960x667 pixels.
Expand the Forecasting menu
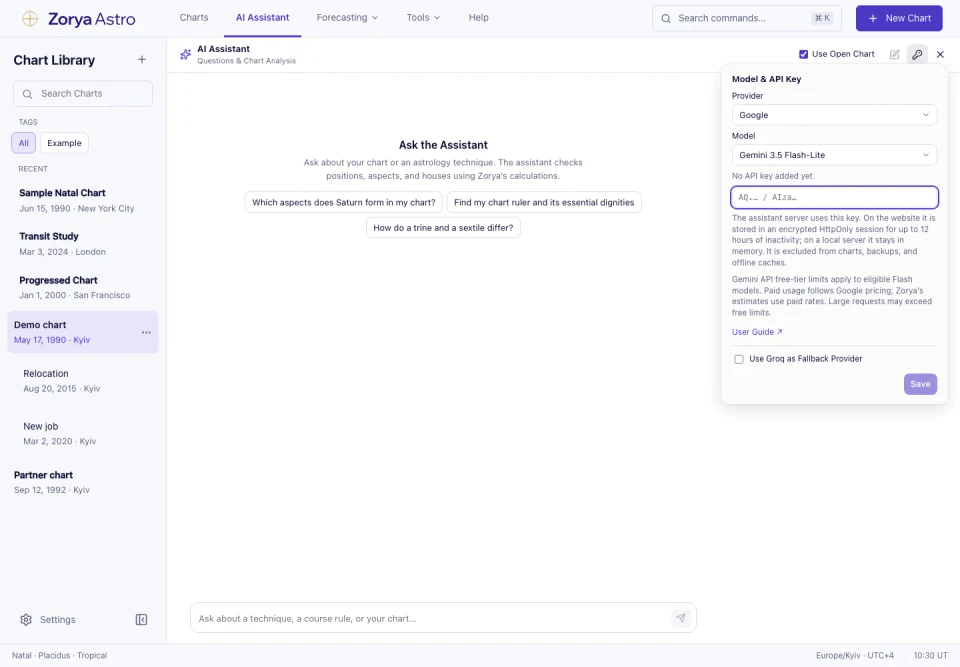point(347,18)
